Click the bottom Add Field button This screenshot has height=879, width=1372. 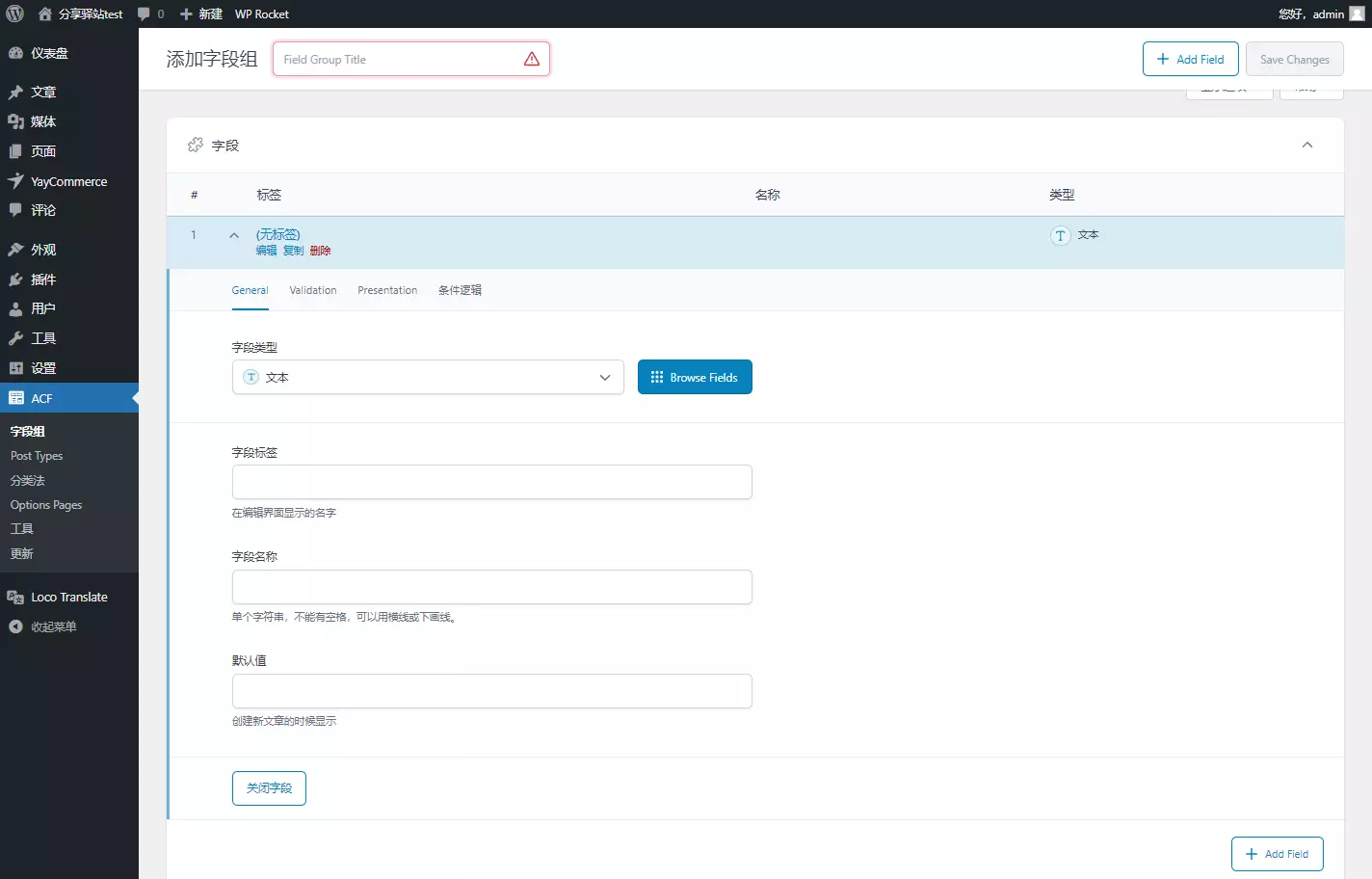(x=1278, y=854)
